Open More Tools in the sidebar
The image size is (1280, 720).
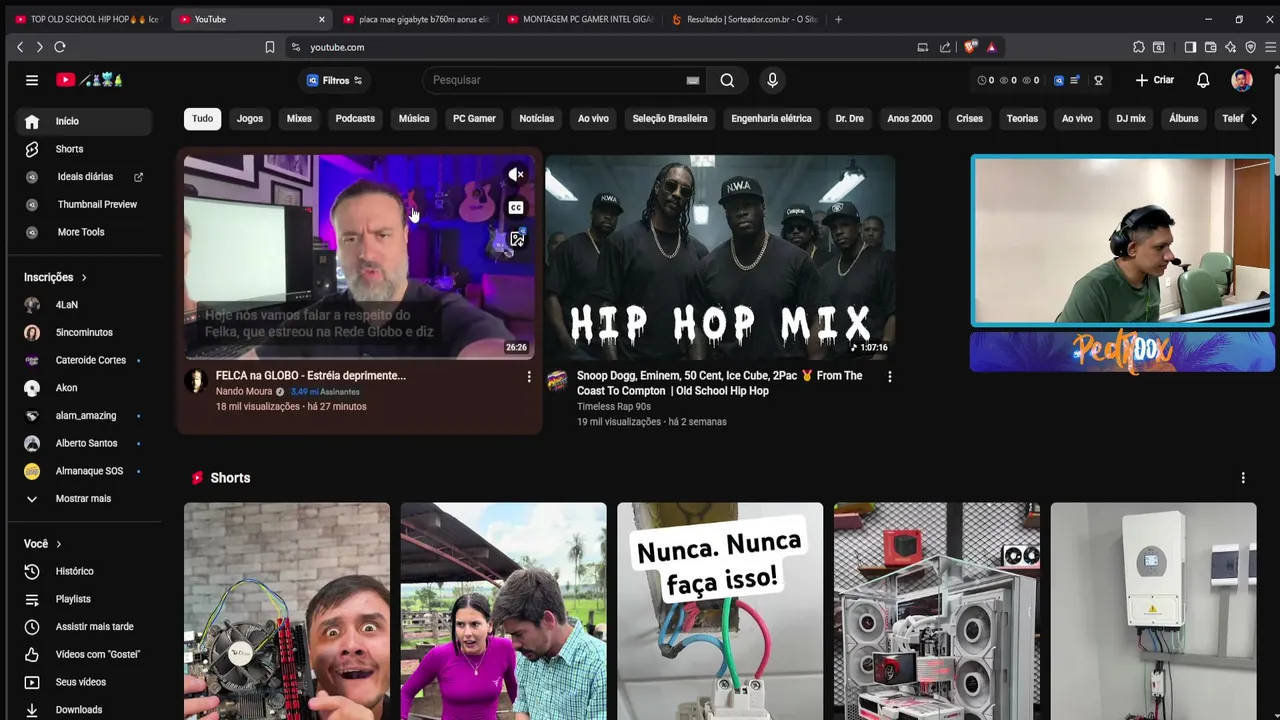point(80,232)
